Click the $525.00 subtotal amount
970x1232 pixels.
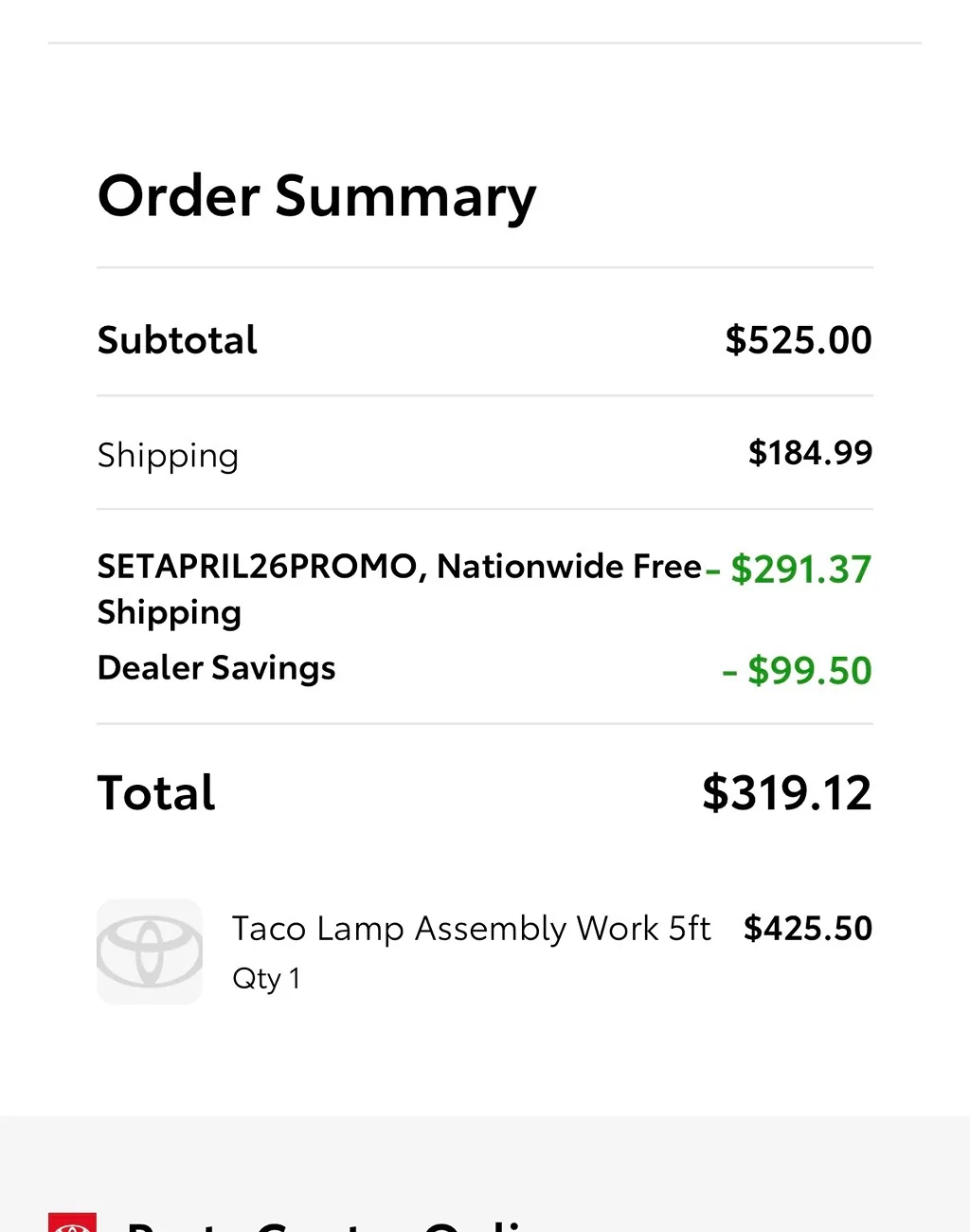coord(798,340)
